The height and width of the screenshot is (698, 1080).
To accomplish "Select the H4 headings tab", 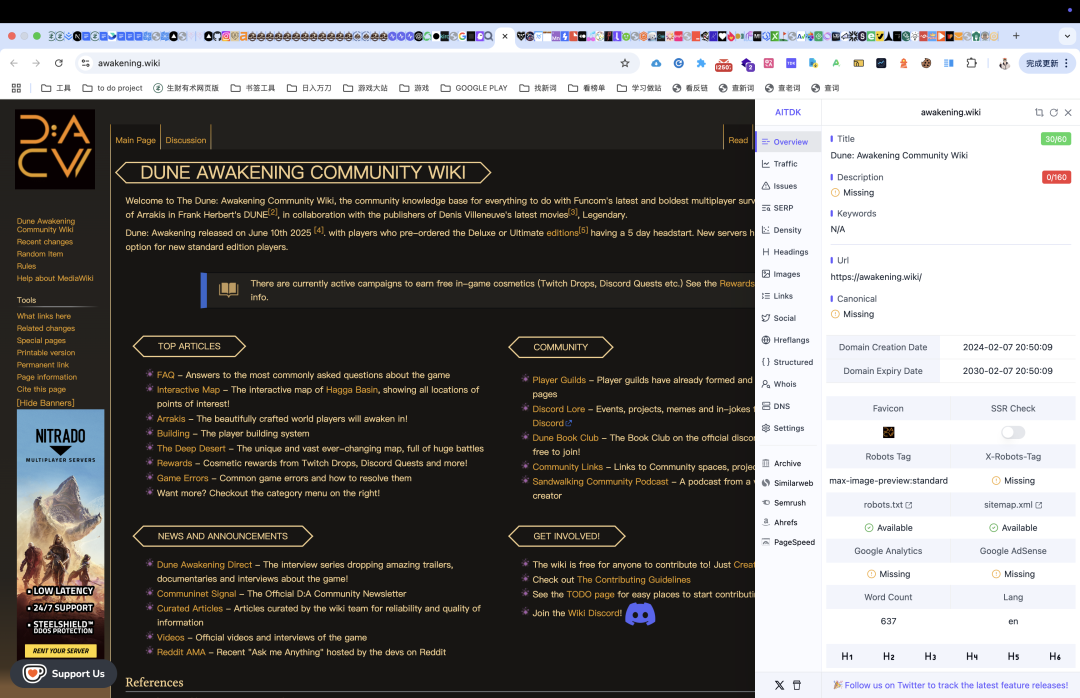I will [x=972, y=657].
